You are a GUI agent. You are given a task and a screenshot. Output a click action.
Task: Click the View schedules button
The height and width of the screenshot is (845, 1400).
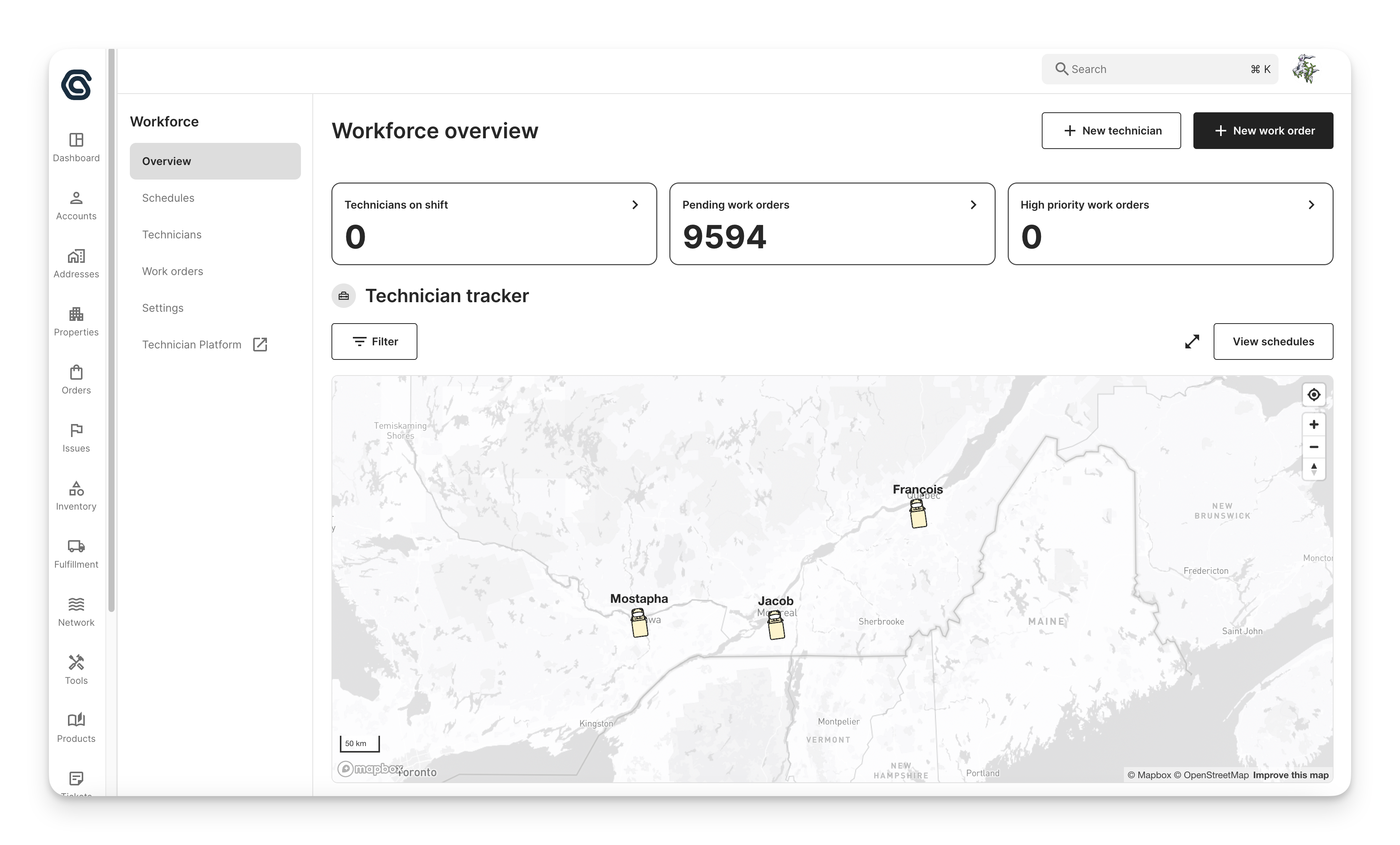[1273, 342]
